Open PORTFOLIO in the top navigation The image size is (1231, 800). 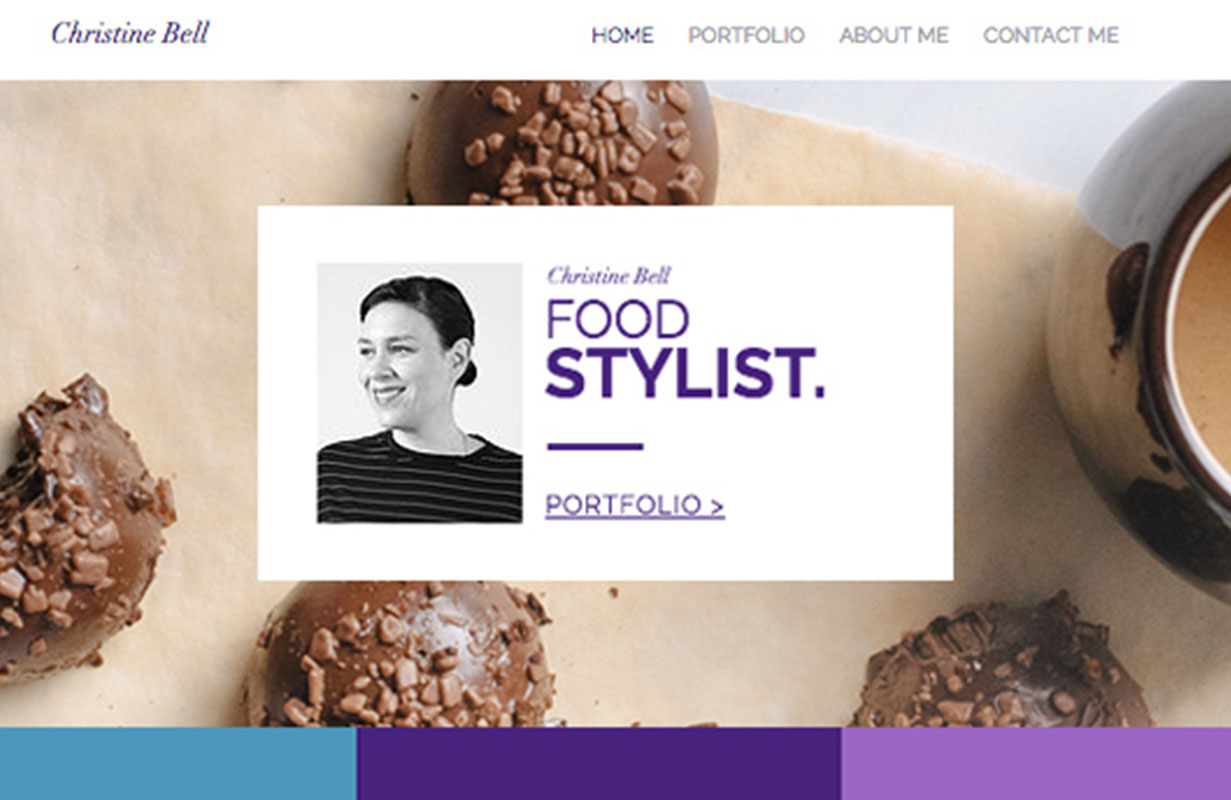[746, 36]
